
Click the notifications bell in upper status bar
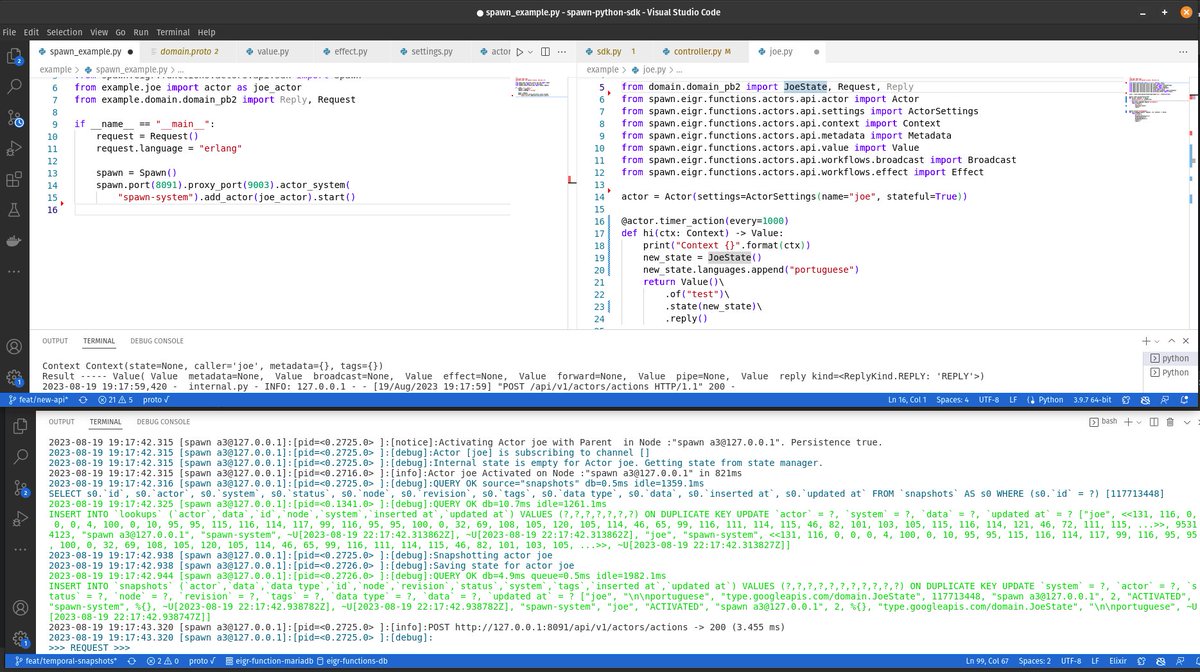click(1186, 399)
